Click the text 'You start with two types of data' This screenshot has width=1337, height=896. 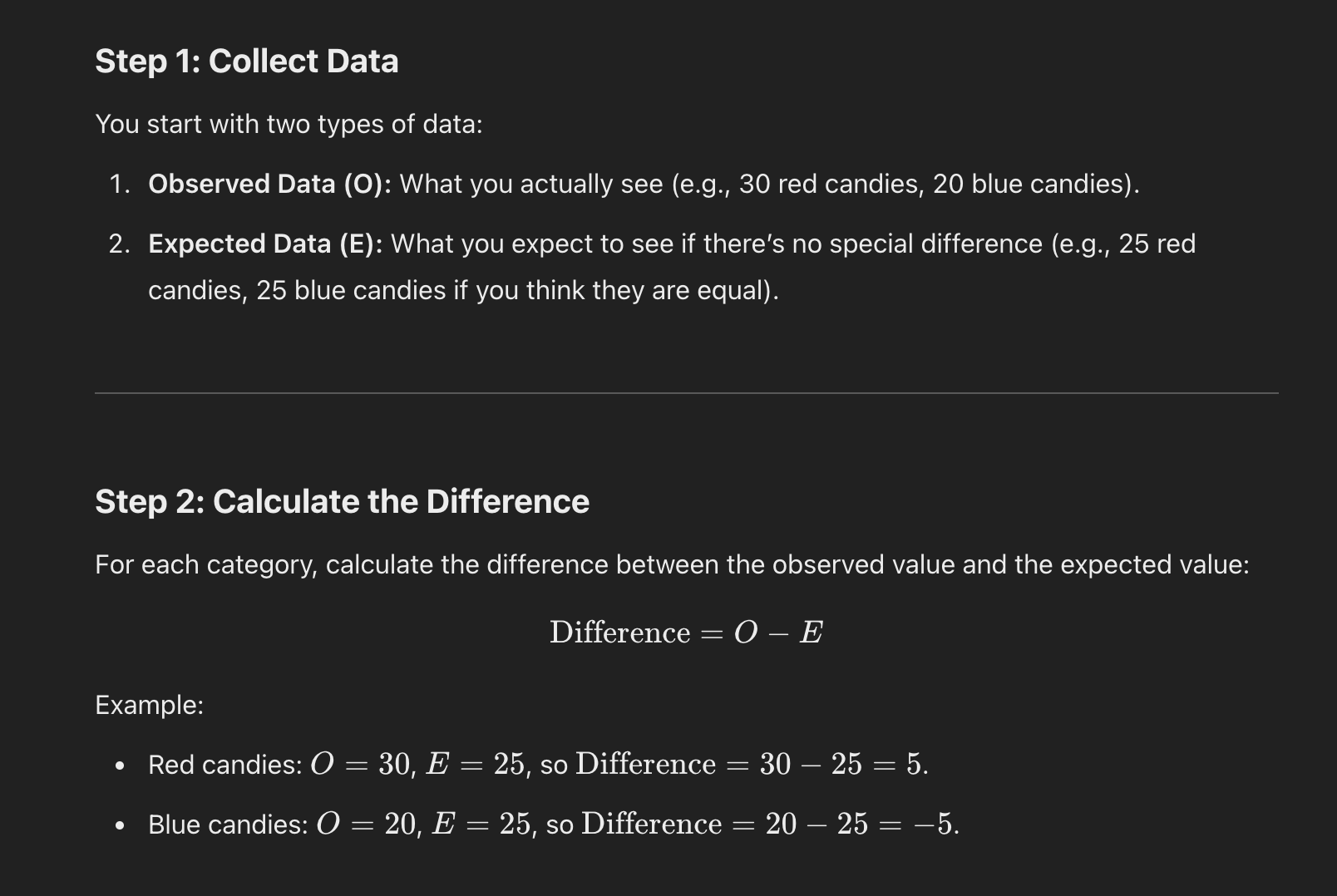tap(289, 124)
